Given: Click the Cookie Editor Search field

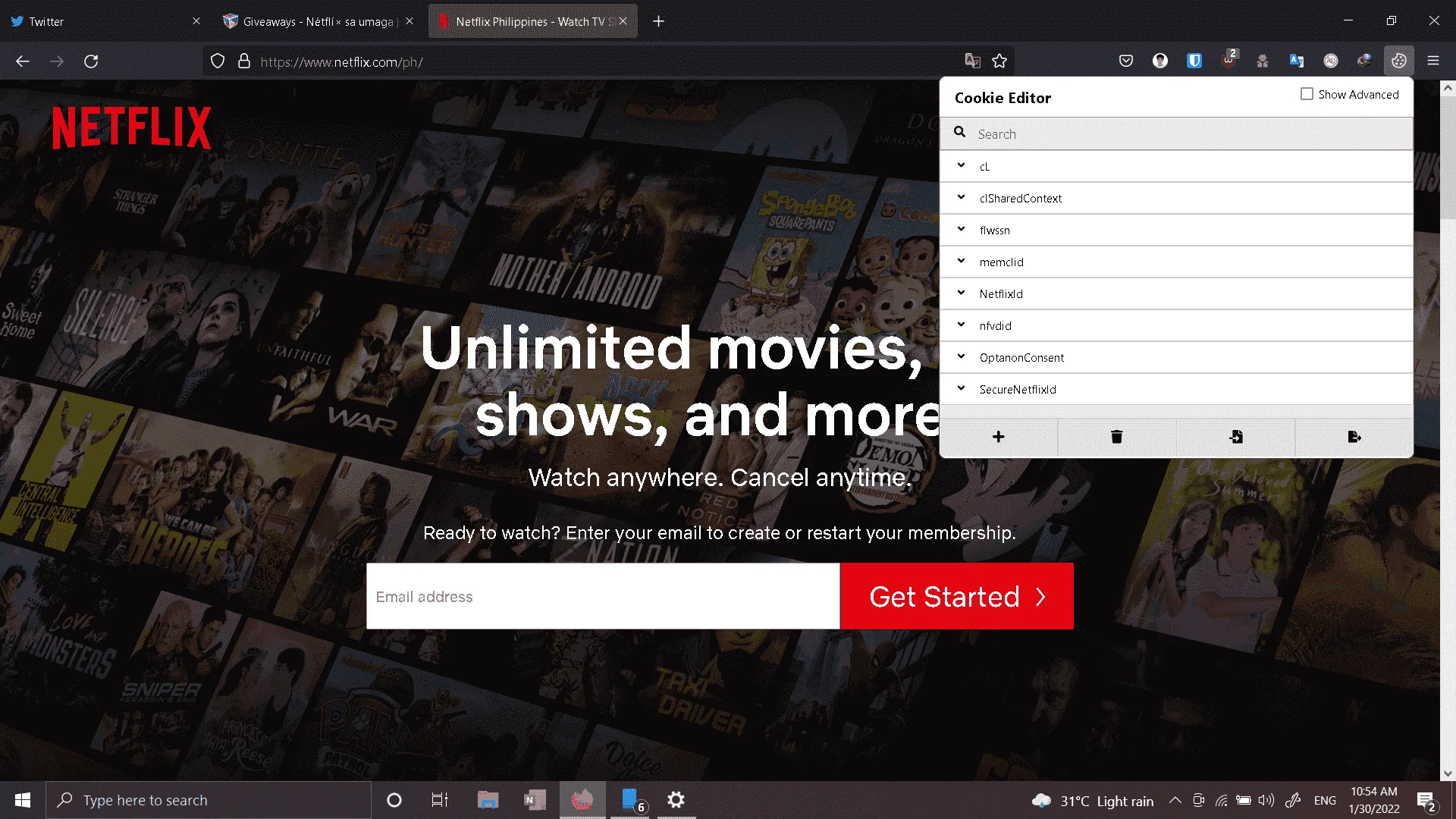Looking at the screenshot, I should pyautogui.click(x=1176, y=133).
